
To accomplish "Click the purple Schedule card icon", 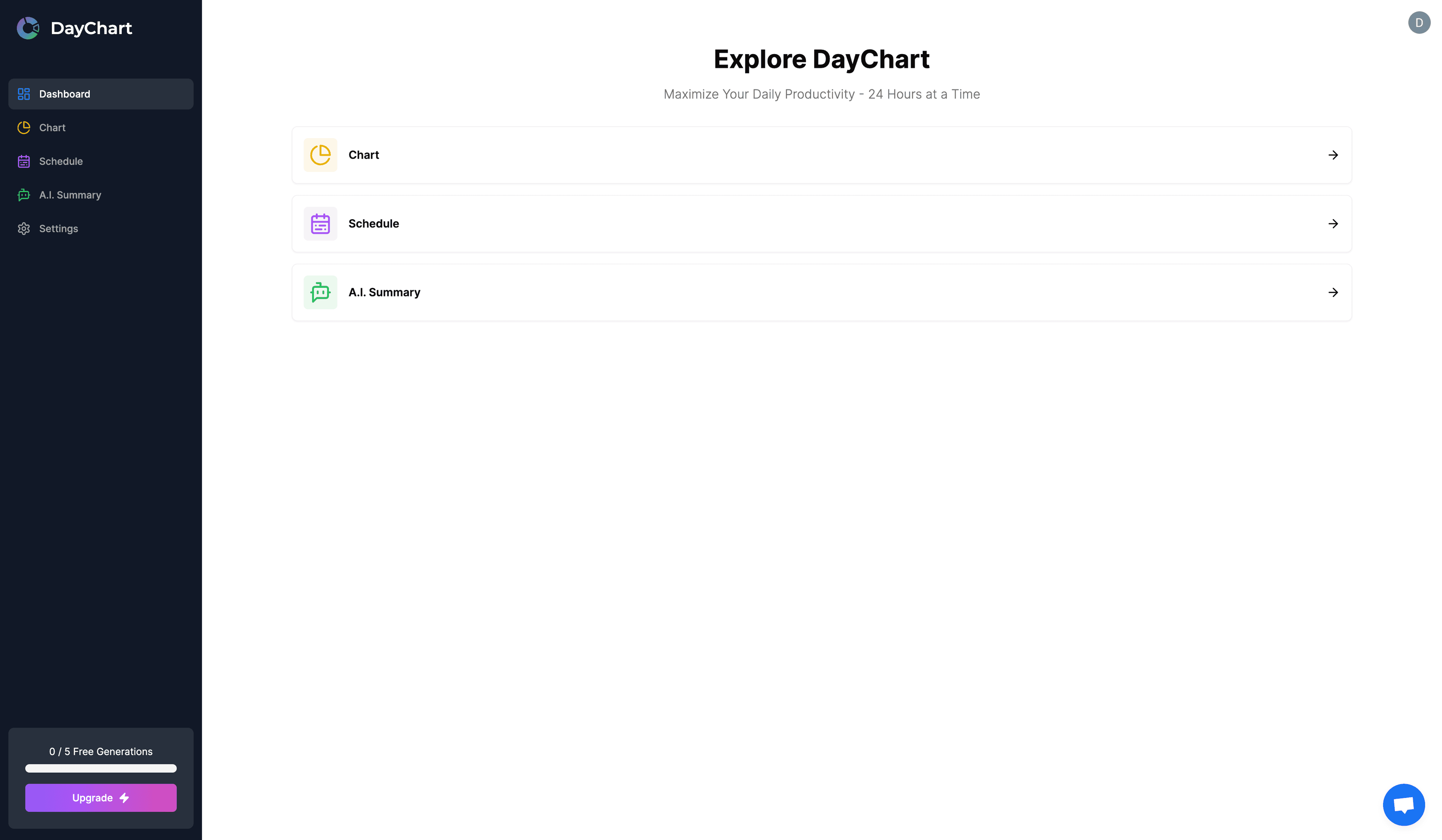I will point(320,224).
